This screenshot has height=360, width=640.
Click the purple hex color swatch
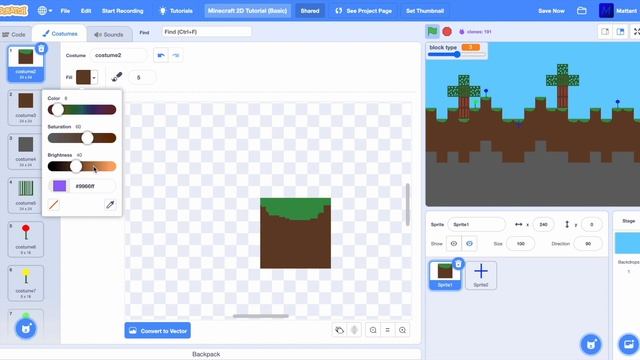coord(60,186)
